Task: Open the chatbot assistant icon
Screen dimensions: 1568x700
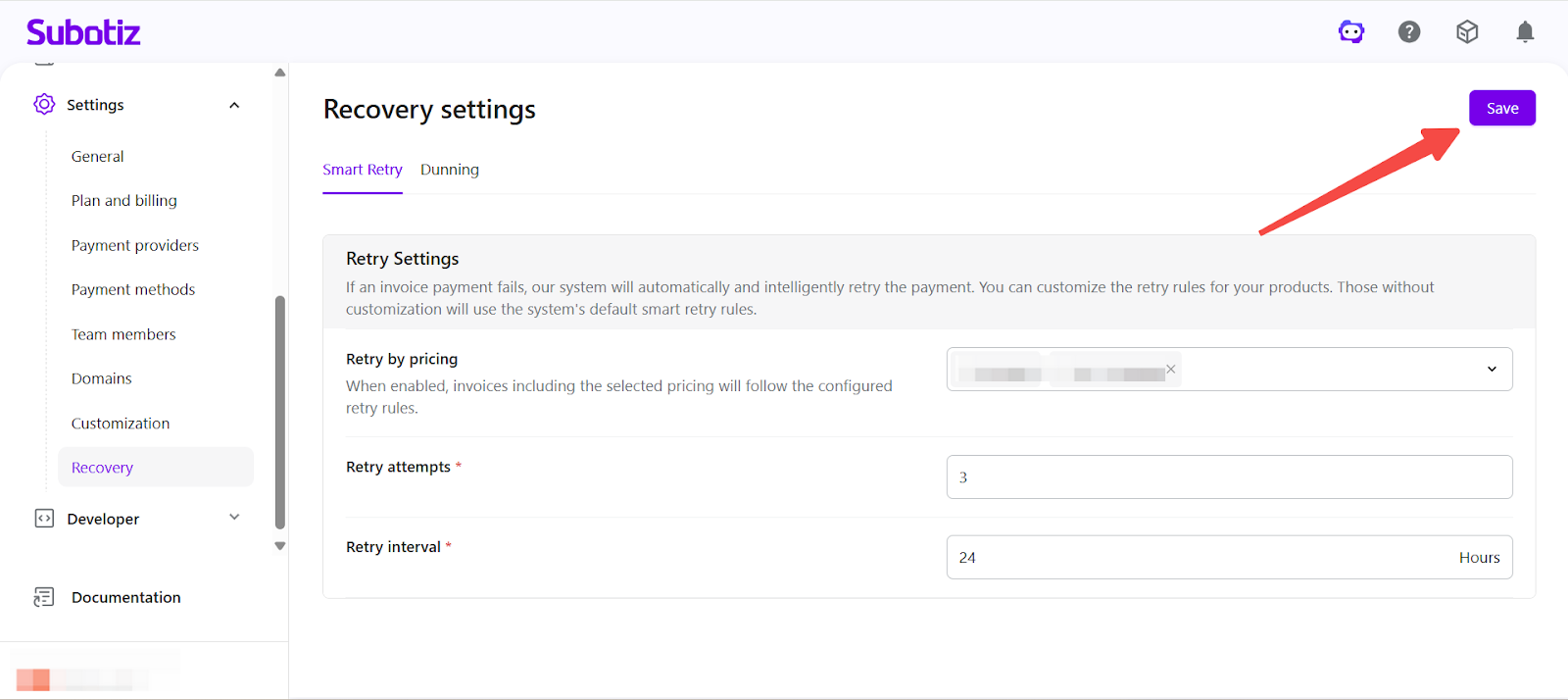Action: pos(1351,32)
